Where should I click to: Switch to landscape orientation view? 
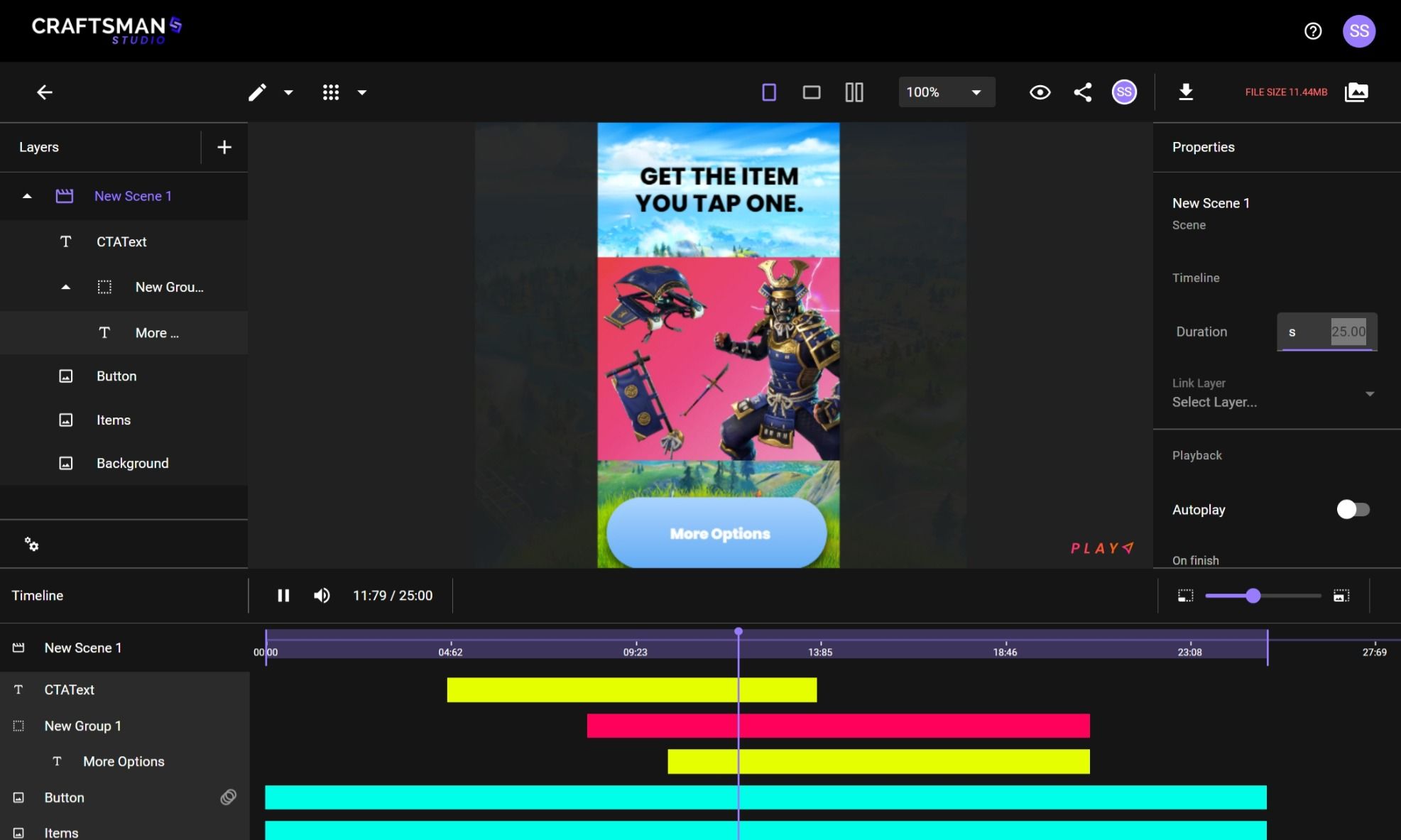point(812,92)
